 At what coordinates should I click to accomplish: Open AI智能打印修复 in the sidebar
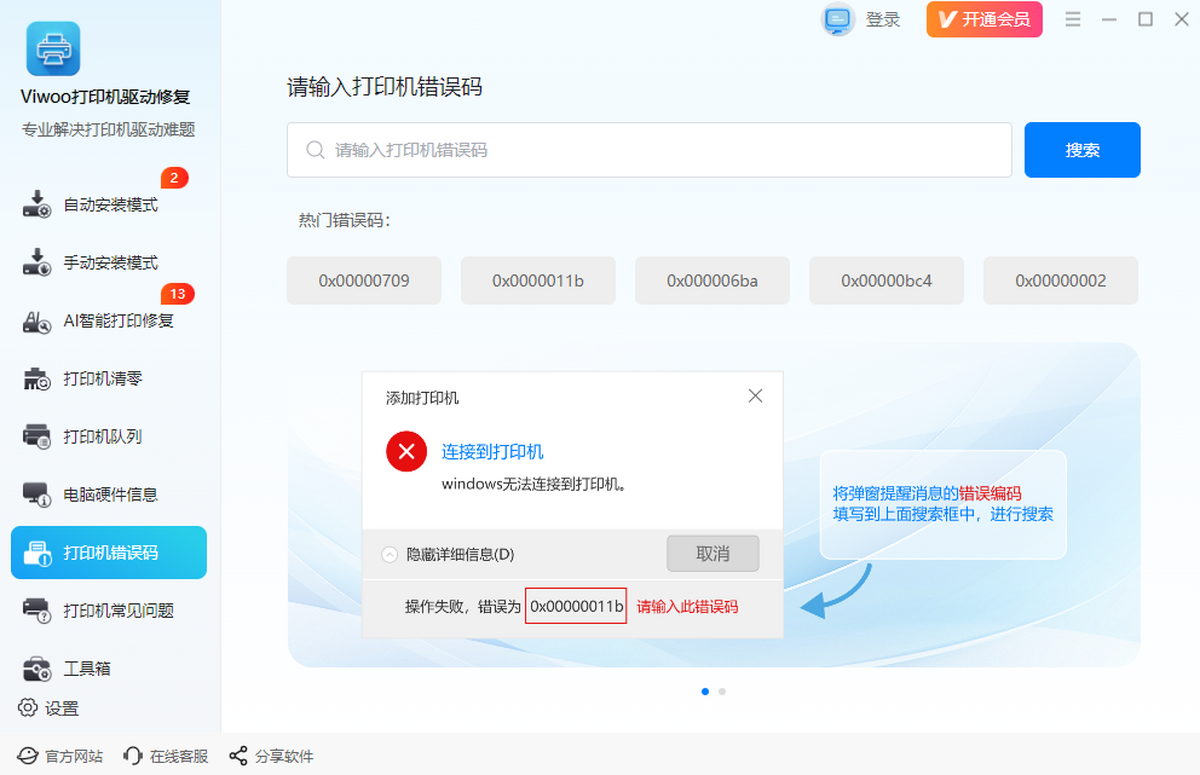click(109, 321)
